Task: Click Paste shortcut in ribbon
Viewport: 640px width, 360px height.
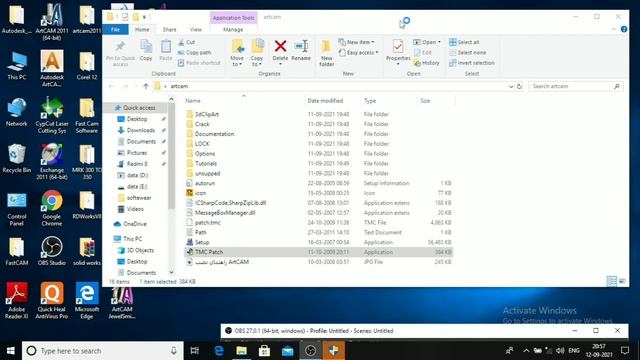Action: tap(199, 63)
